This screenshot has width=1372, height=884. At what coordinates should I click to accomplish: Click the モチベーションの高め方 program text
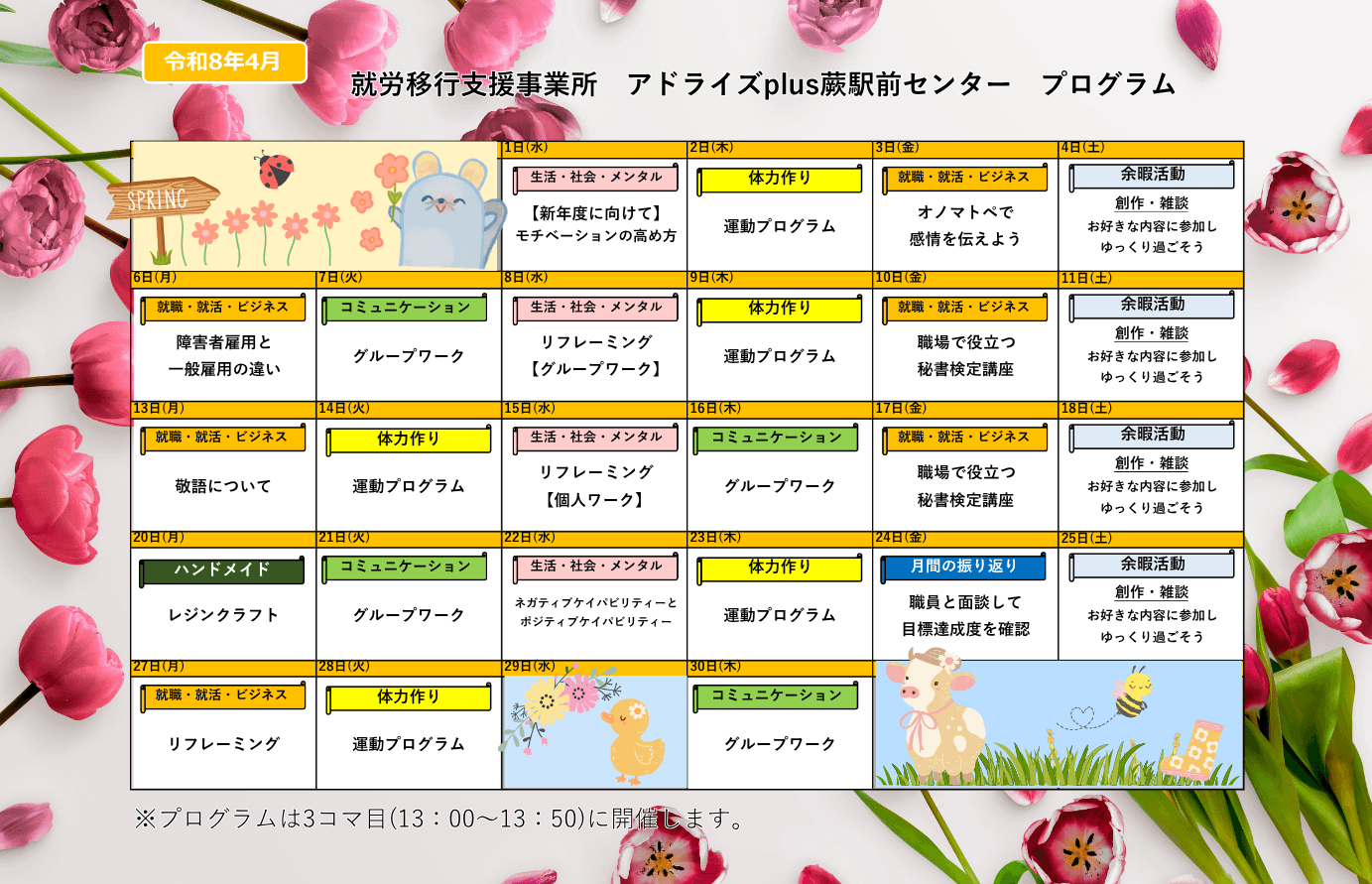tap(595, 236)
